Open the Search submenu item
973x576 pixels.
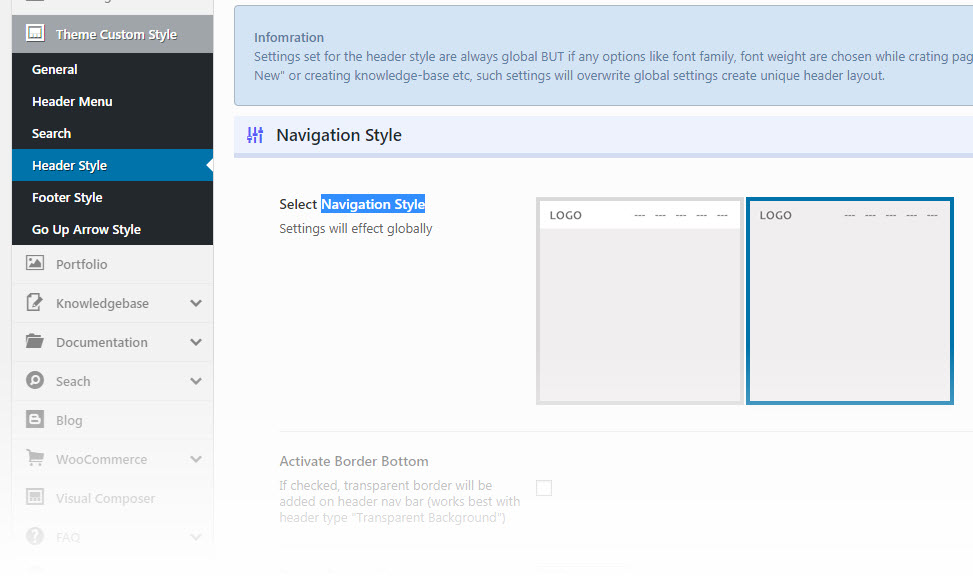click(51, 133)
